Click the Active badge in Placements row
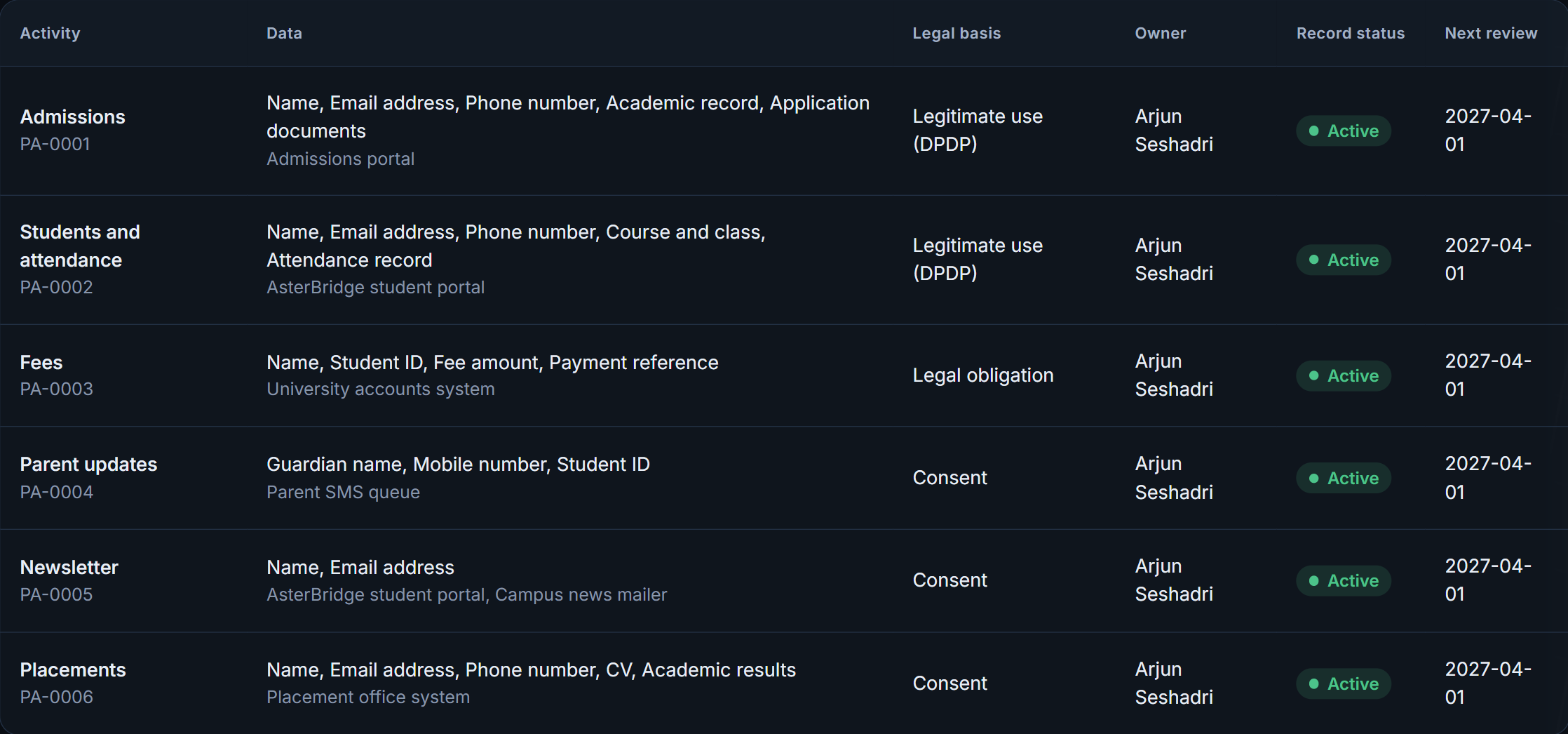The width and height of the screenshot is (1568, 734). (x=1343, y=683)
